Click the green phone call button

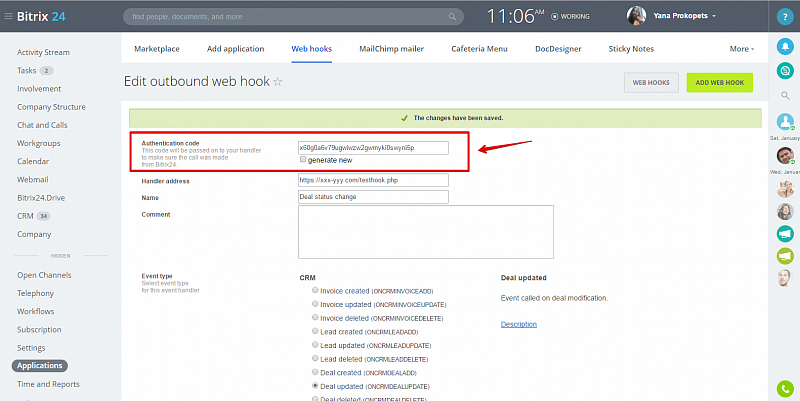click(x=785, y=389)
